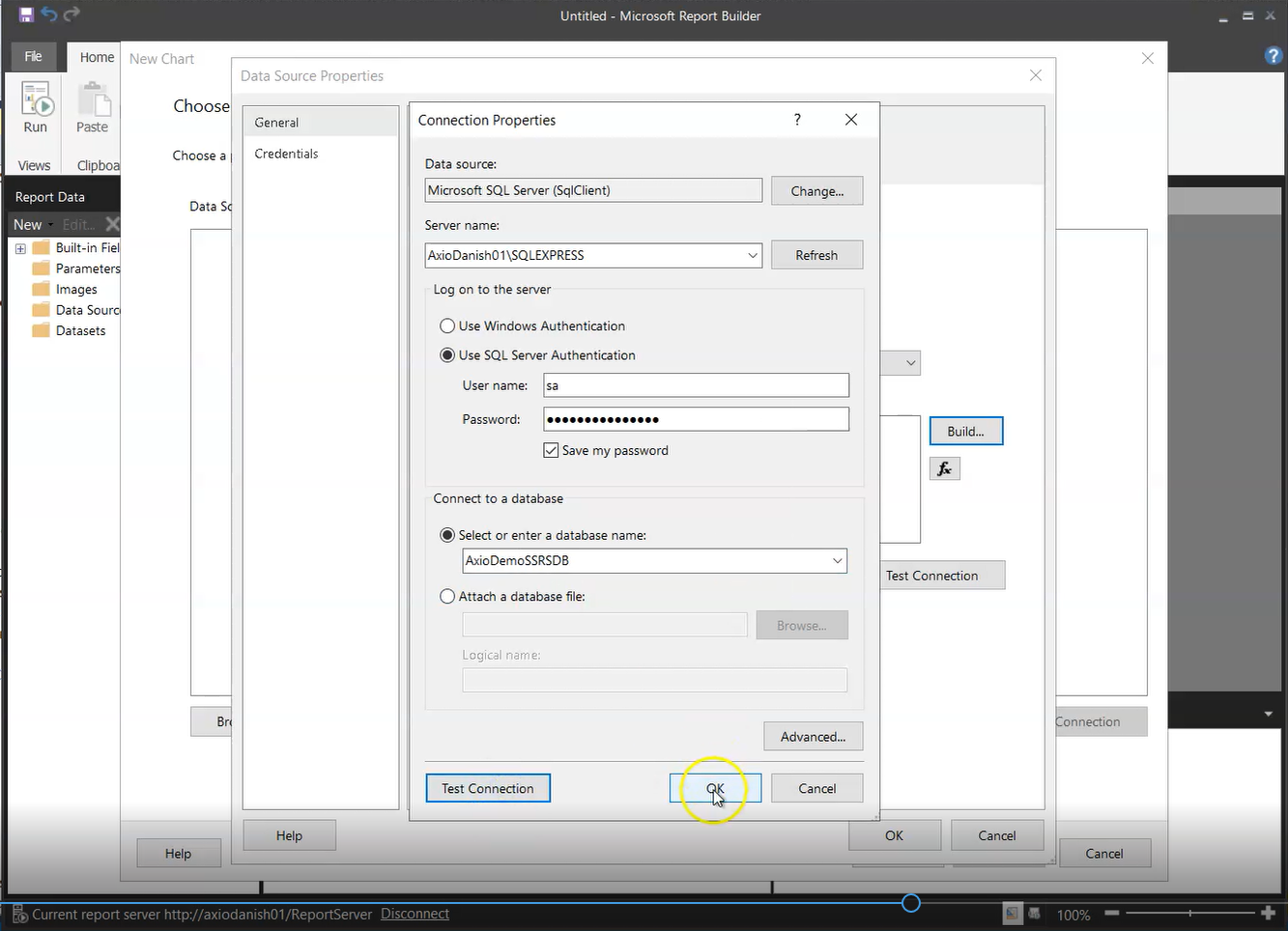Switch to design view status bar icon

pos(1012,913)
